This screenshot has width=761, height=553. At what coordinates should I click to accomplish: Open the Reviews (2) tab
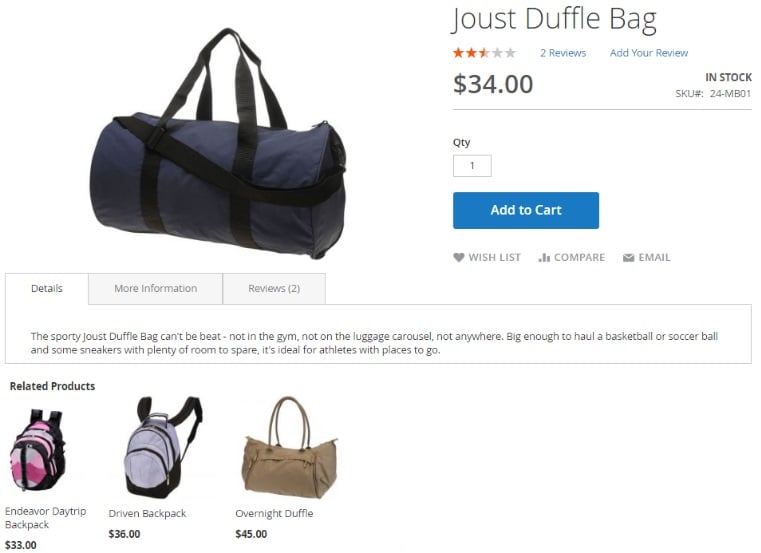click(x=274, y=288)
